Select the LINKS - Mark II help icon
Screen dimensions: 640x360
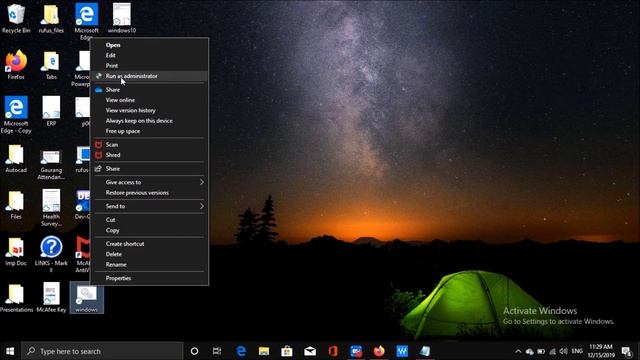51,255
